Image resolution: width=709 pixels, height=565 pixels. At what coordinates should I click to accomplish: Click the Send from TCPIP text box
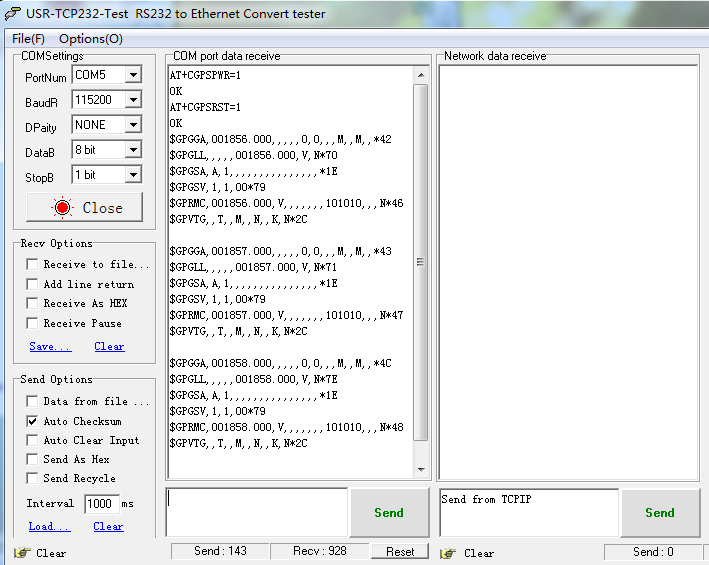[529, 513]
